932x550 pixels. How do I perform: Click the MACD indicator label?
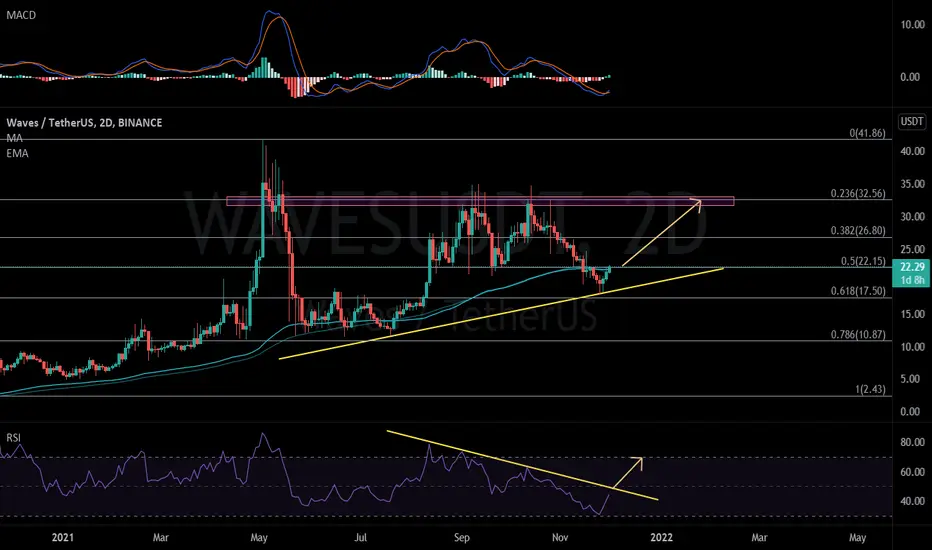21,15
